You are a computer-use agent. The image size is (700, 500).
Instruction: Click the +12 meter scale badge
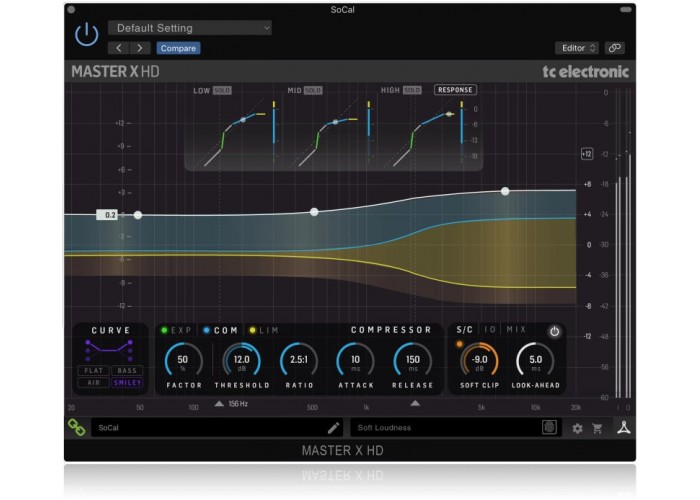(587, 154)
